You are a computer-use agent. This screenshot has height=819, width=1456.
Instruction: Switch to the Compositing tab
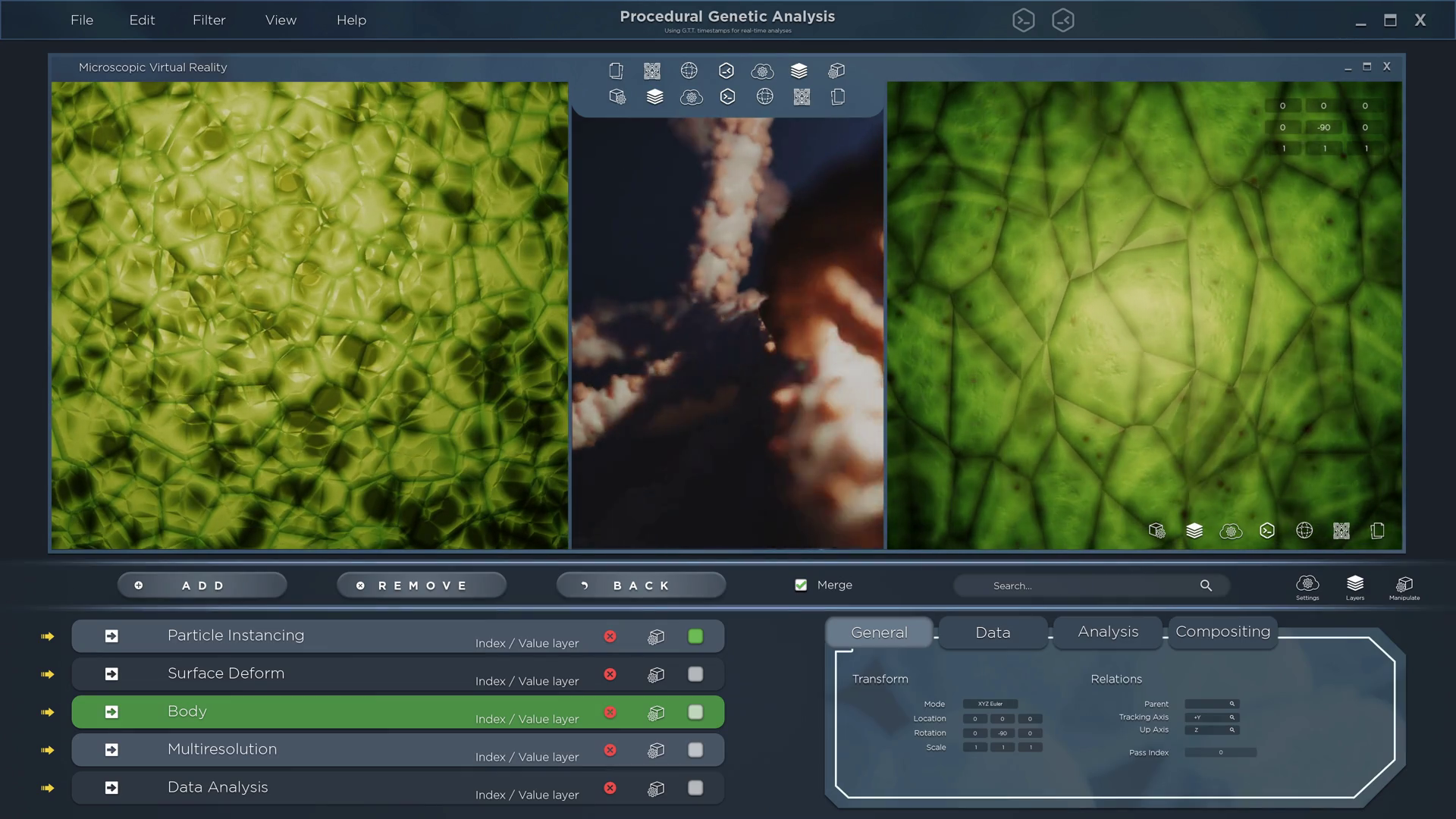point(1222,632)
